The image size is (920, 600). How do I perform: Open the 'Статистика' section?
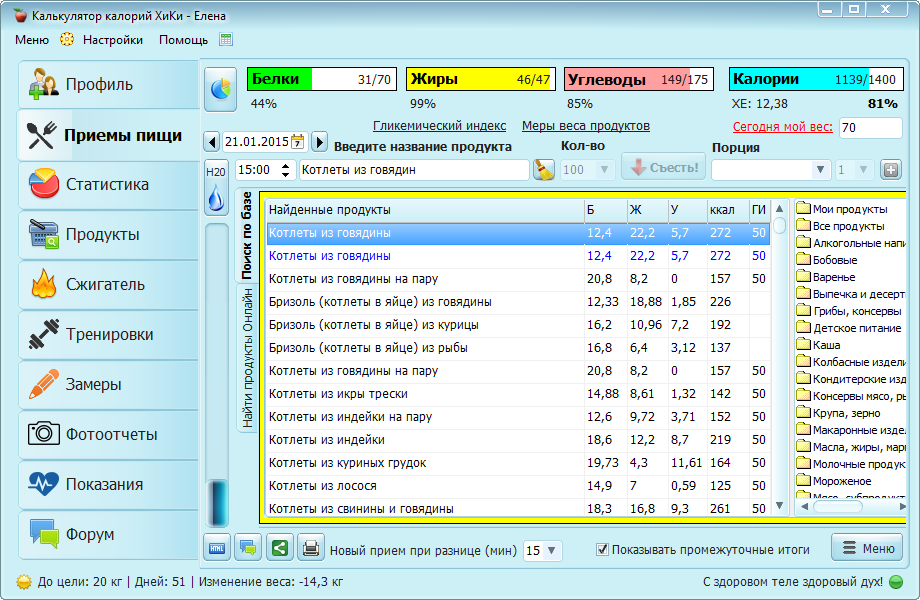tap(108, 185)
